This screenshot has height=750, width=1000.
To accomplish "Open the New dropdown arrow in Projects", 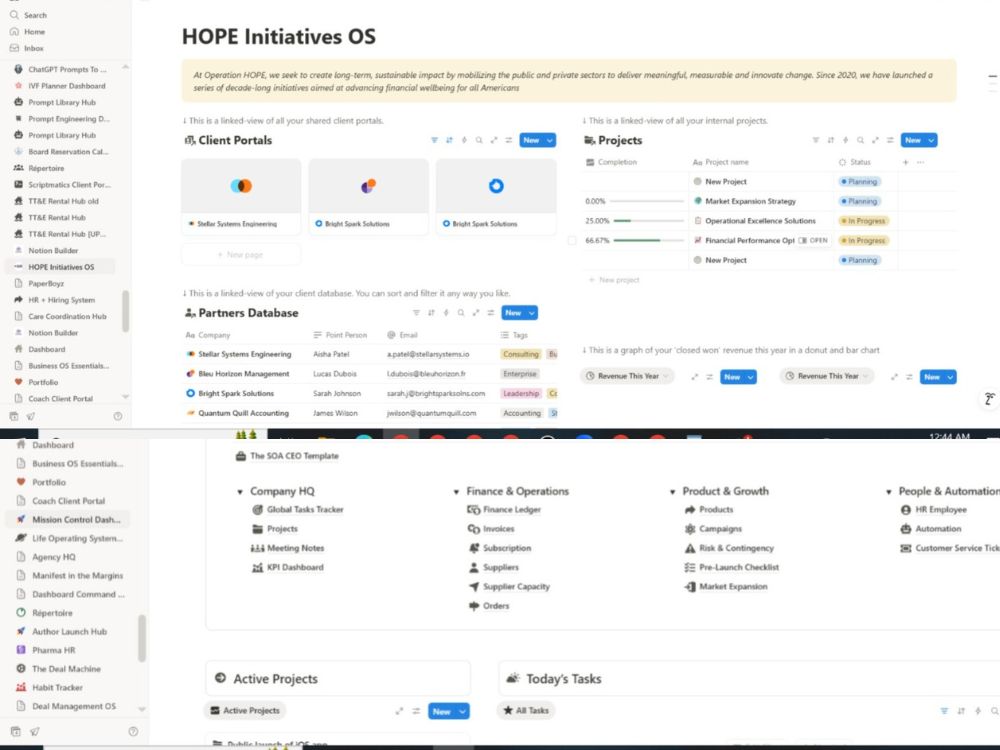I will coord(930,140).
